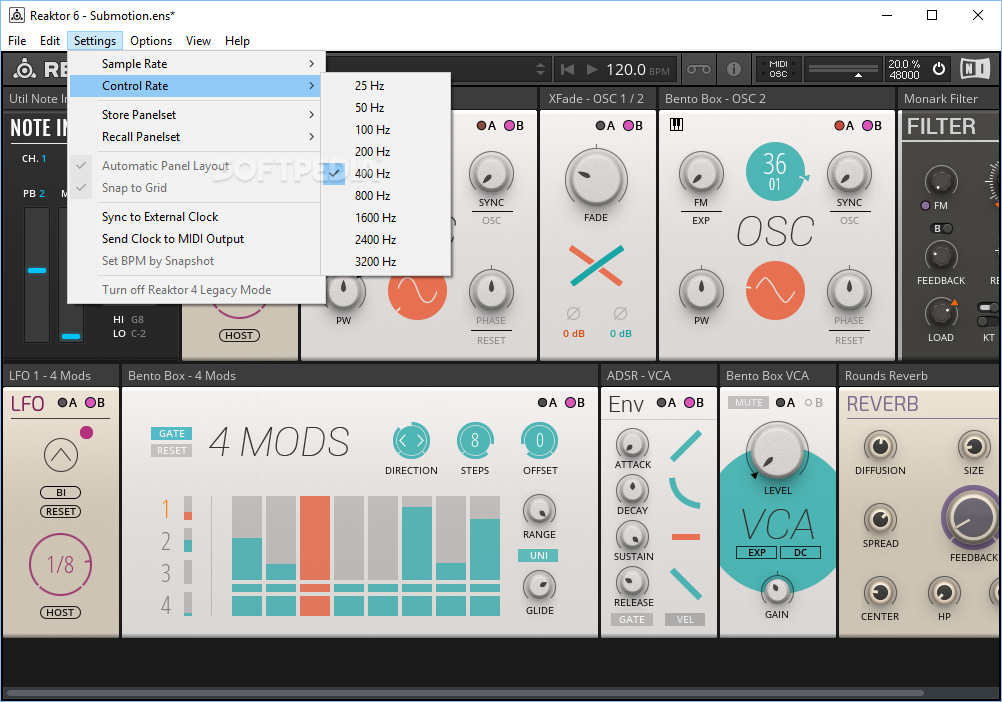Select Sync to External Clock
Viewport: 1002px width, 702px height.
pos(196,217)
